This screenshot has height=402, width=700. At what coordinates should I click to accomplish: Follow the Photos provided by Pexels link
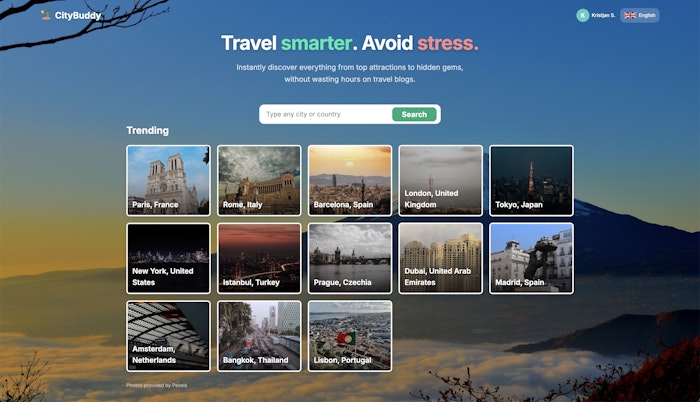click(157, 385)
